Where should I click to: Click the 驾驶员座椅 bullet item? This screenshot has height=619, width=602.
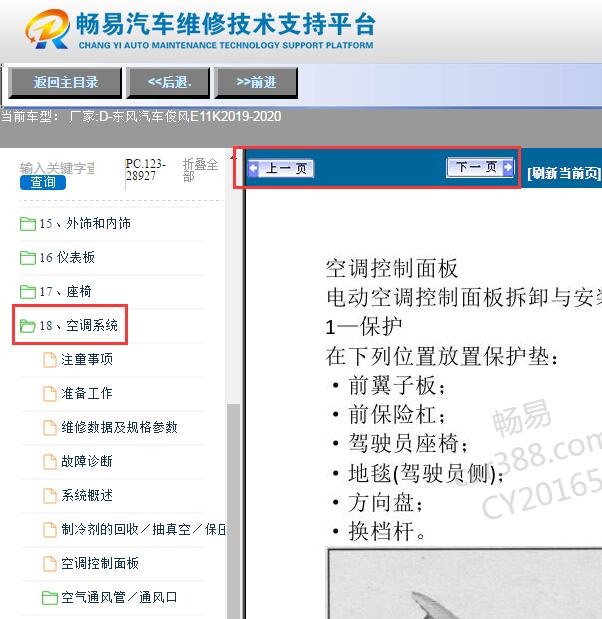(x=408, y=443)
